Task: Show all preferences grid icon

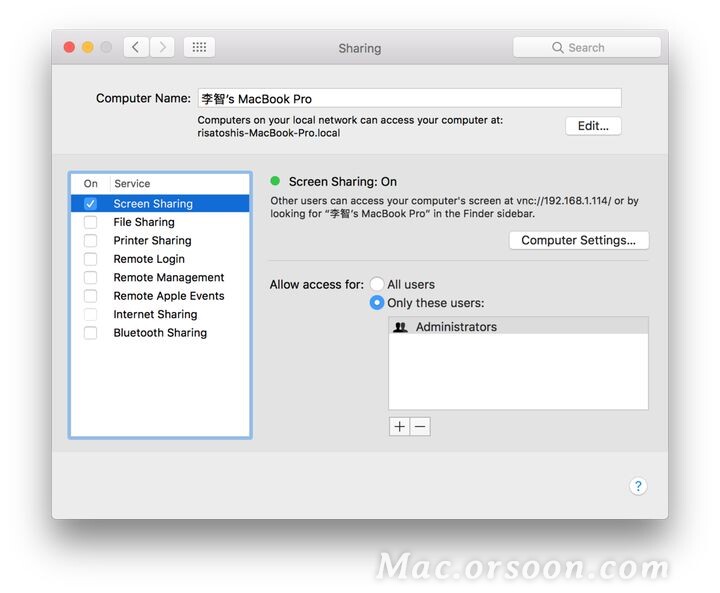Action: (199, 47)
